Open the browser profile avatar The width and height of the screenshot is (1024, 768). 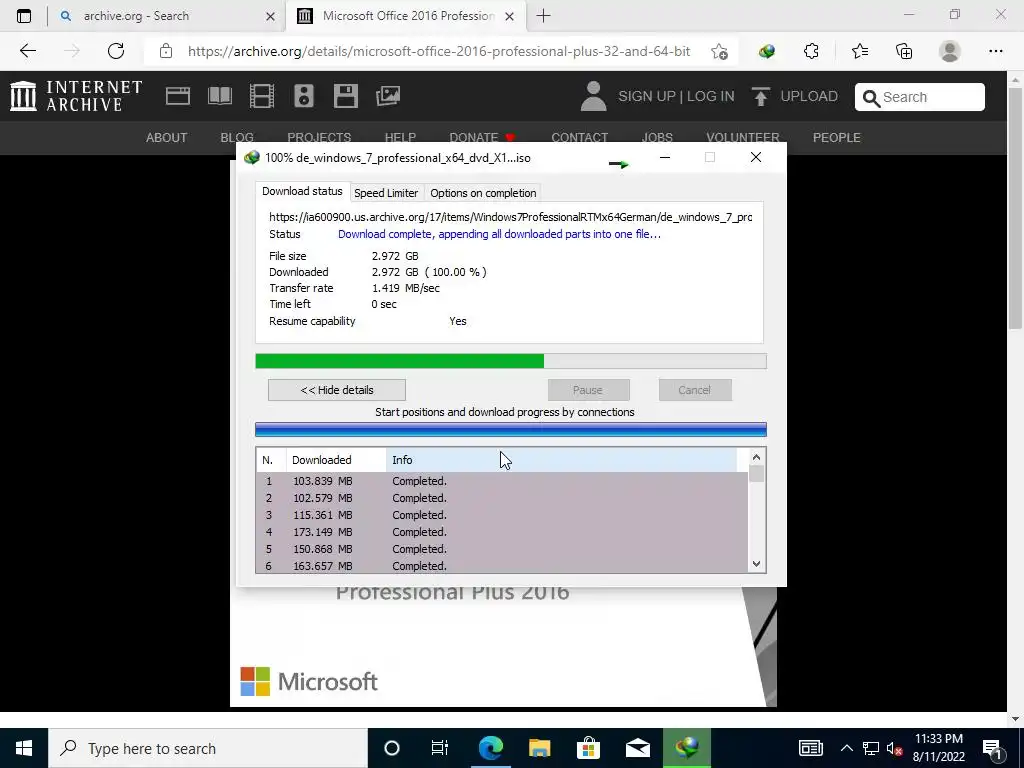click(950, 51)
